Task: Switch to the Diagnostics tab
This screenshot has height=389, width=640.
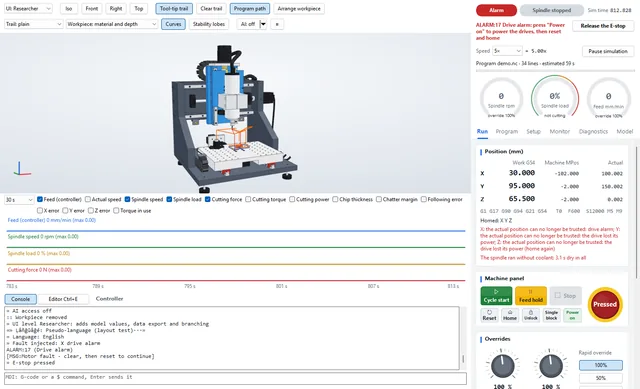Action: (x=593, y=131)
